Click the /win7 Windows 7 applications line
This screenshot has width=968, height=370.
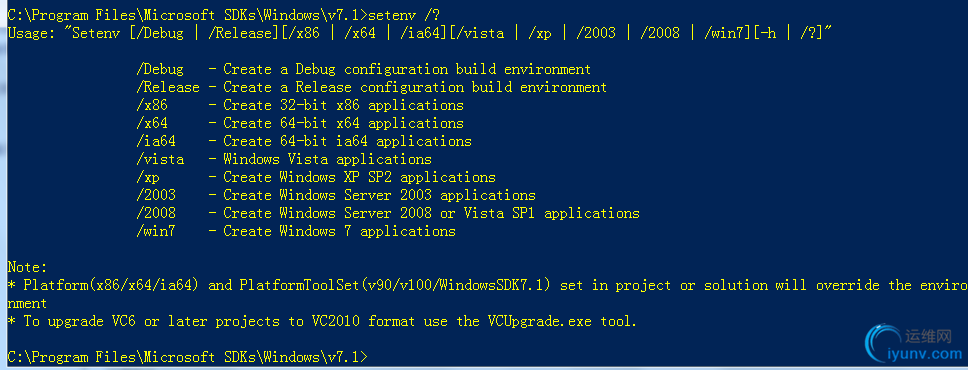(295, 231)
